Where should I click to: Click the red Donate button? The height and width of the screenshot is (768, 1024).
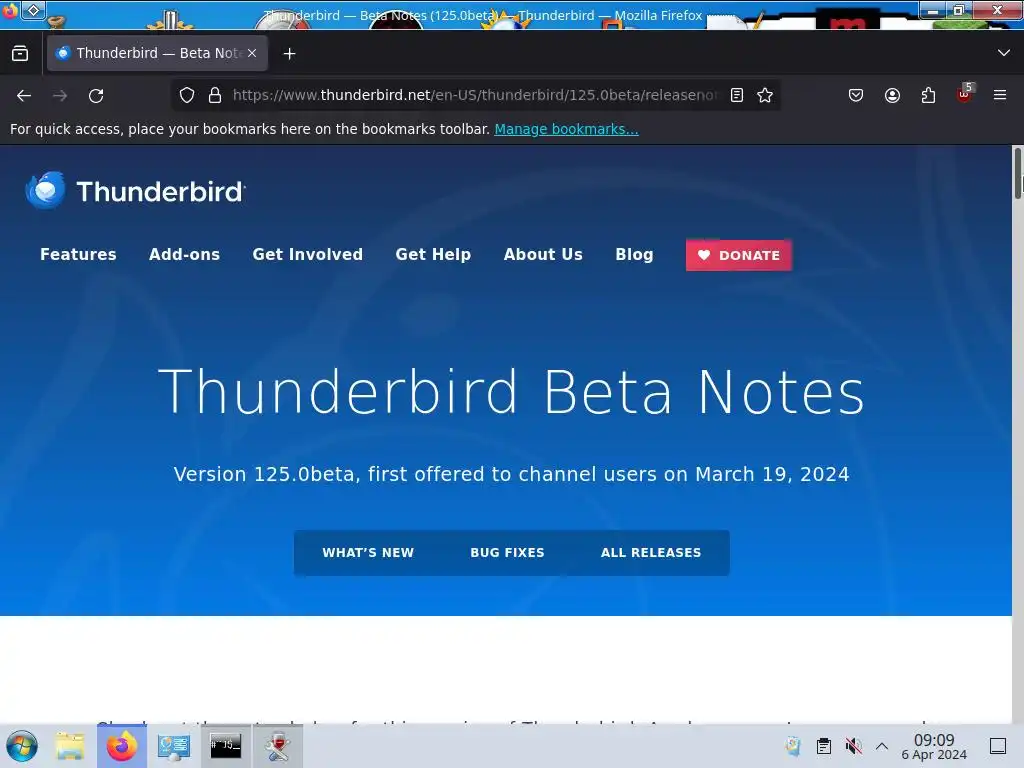(x=739, y=255)
